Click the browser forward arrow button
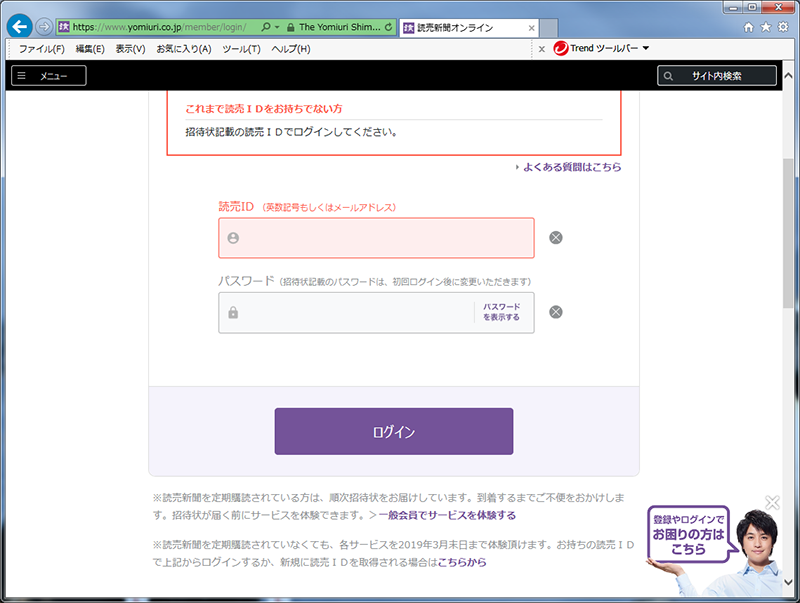 44,27
